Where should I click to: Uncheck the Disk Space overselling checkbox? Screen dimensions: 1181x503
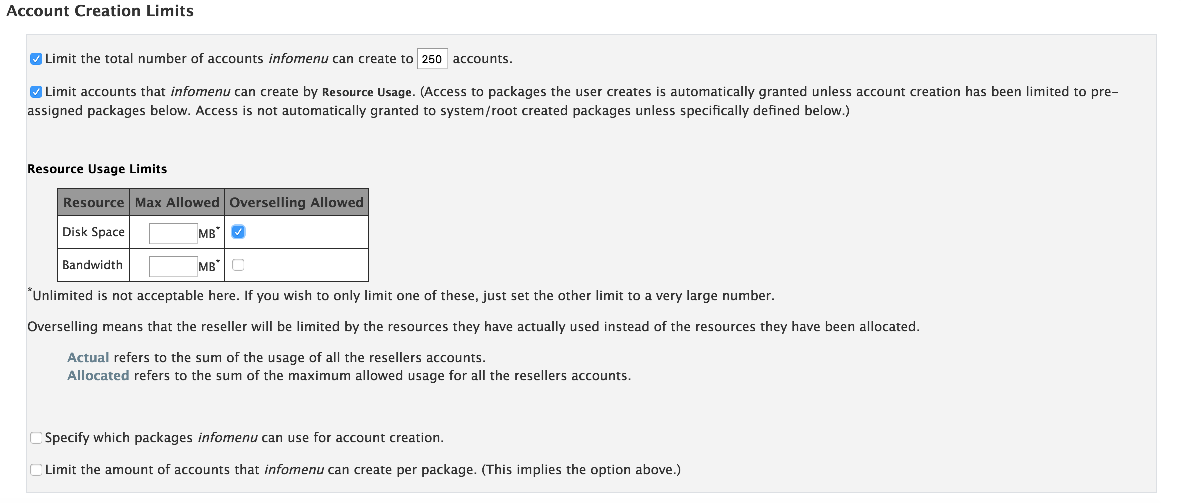(x=238, y=232)
